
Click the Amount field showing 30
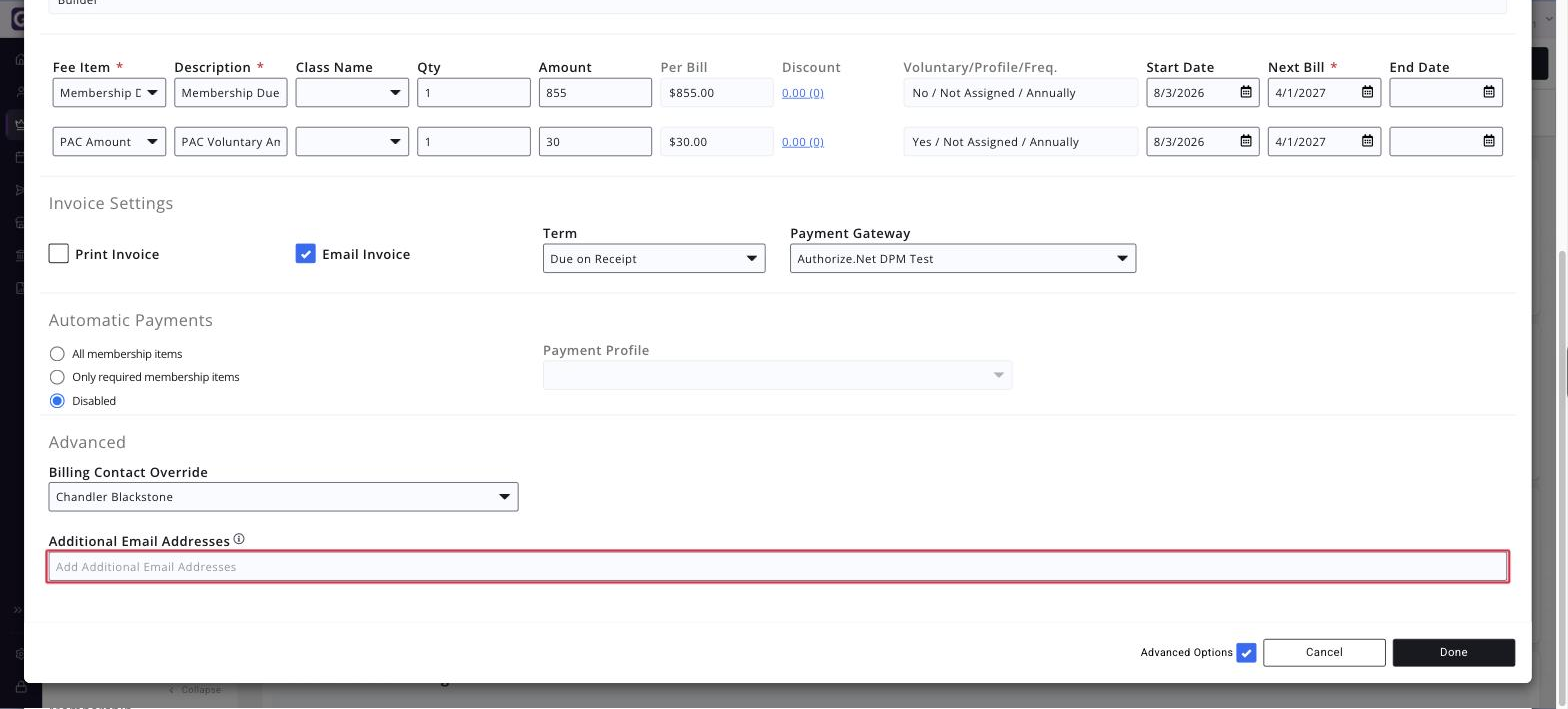595,142
